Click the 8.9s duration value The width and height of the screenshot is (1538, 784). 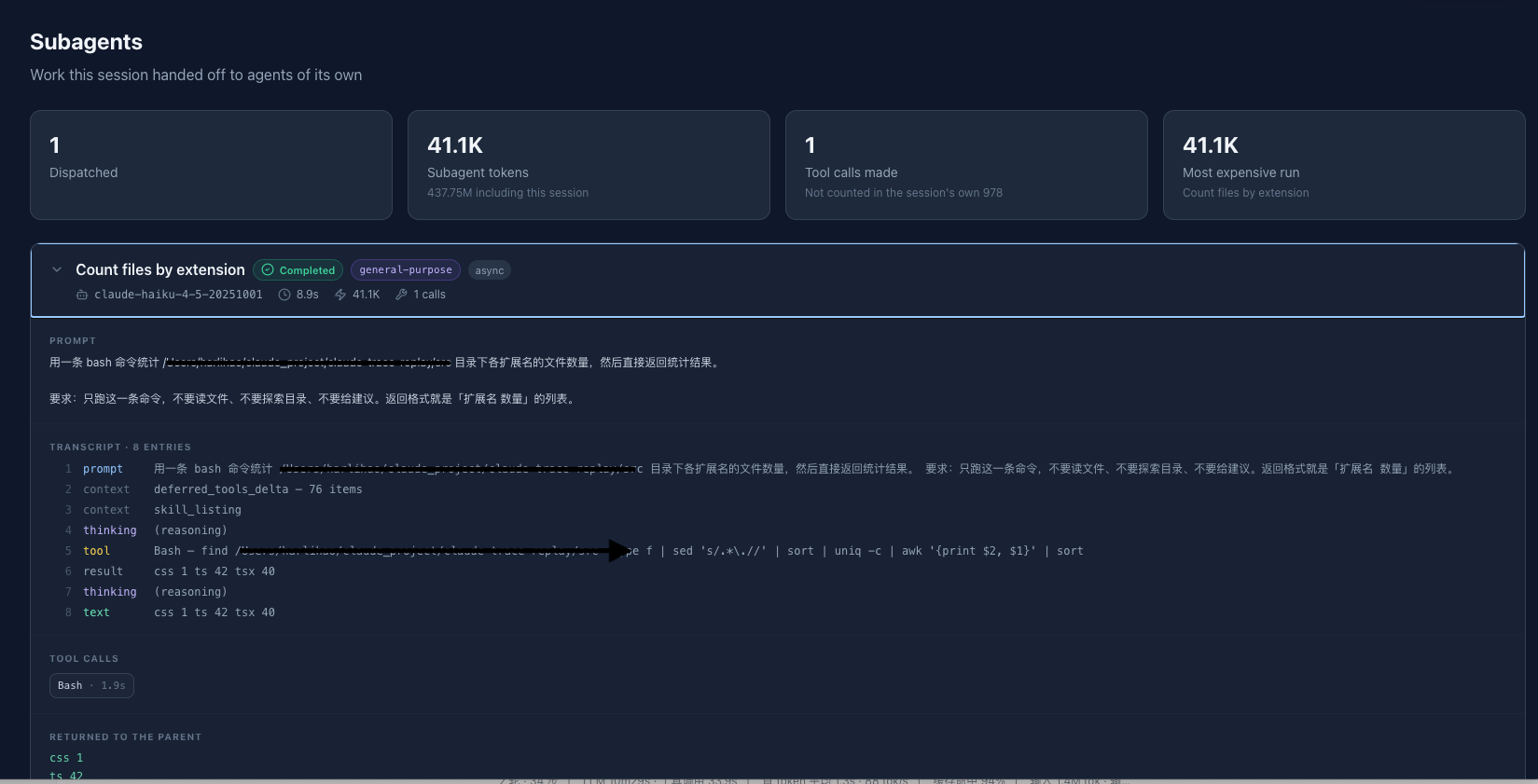click(308, 295)
